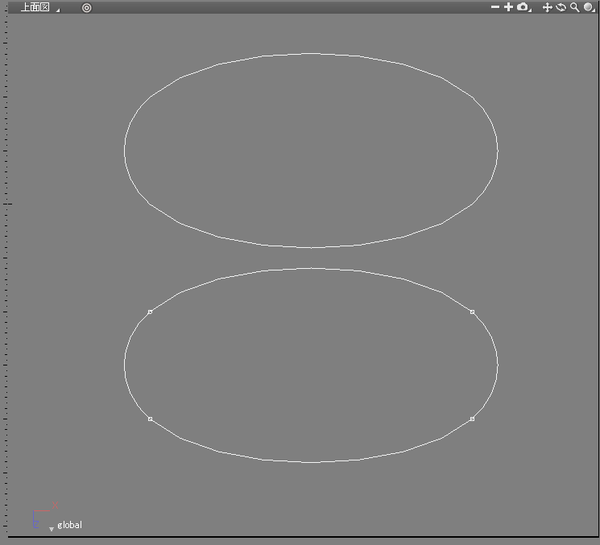Open the shading sphere display menu
600x545 pixels.
588,7
